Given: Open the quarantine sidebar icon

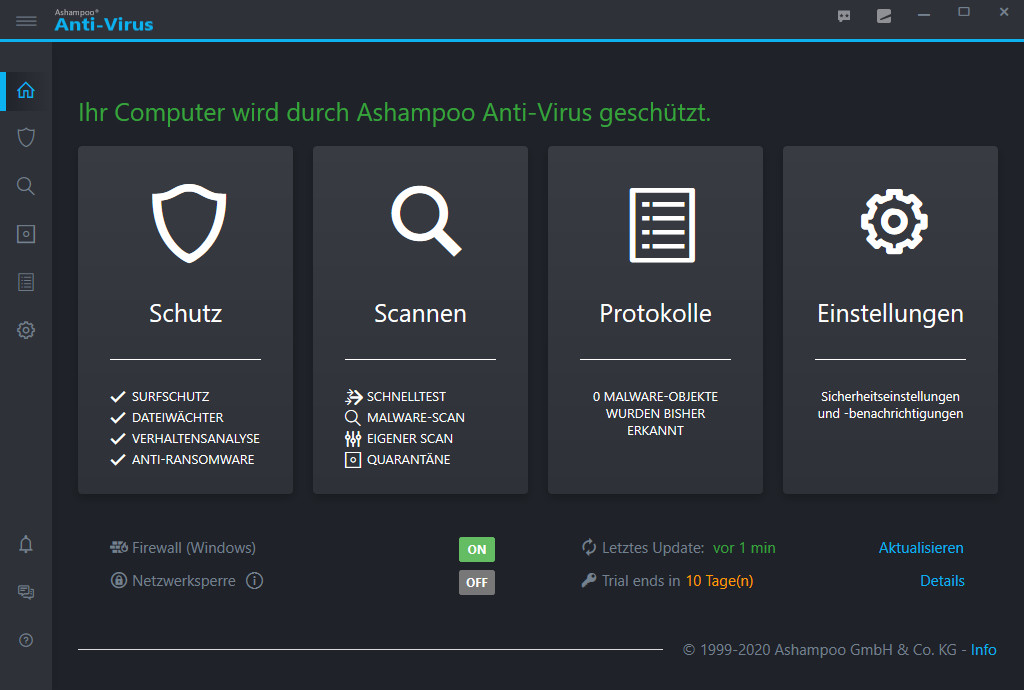Looking at the screenshot, I should (26, 234).
